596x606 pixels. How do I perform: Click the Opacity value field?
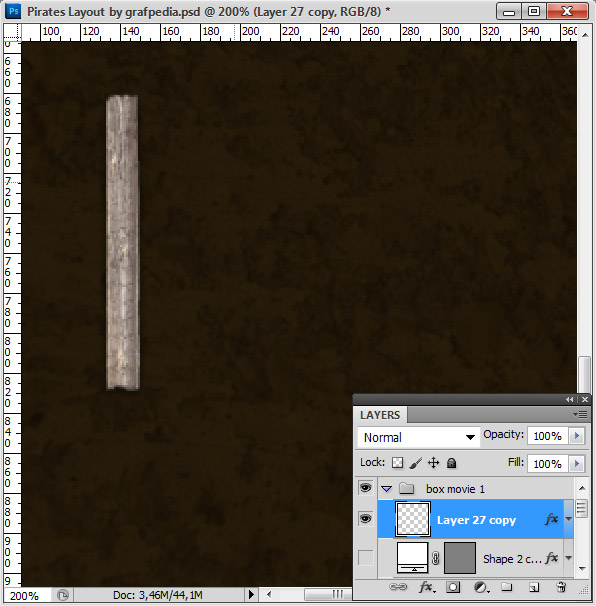(x=547, y=436)
